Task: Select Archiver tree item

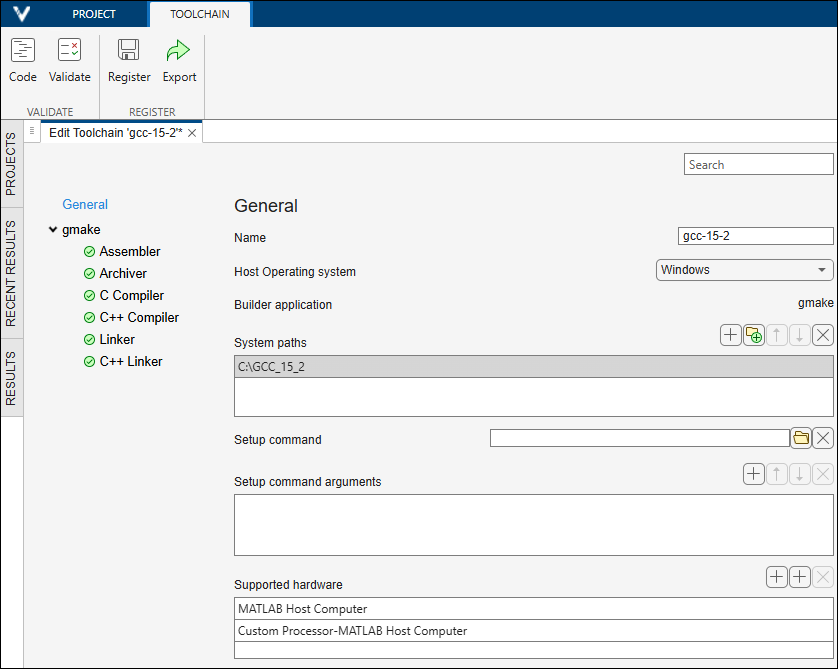Action: [123, 273]
